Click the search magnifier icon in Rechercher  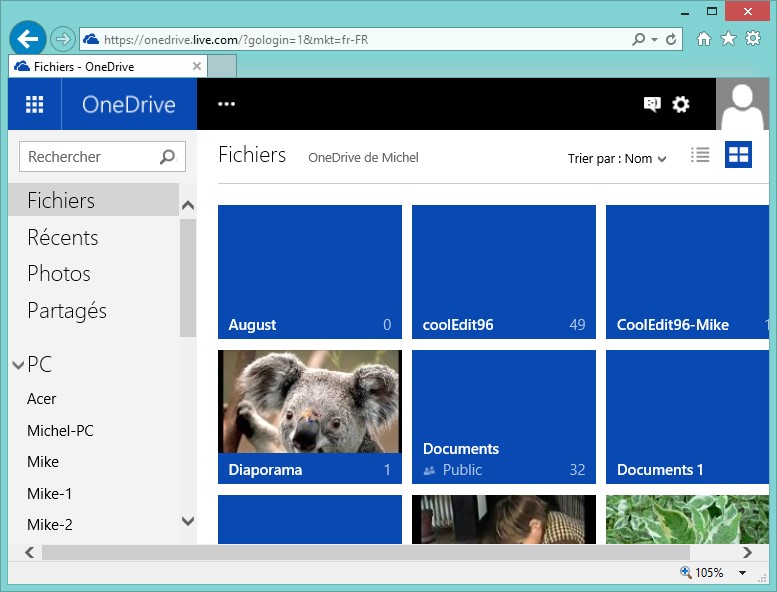point(167,157)
